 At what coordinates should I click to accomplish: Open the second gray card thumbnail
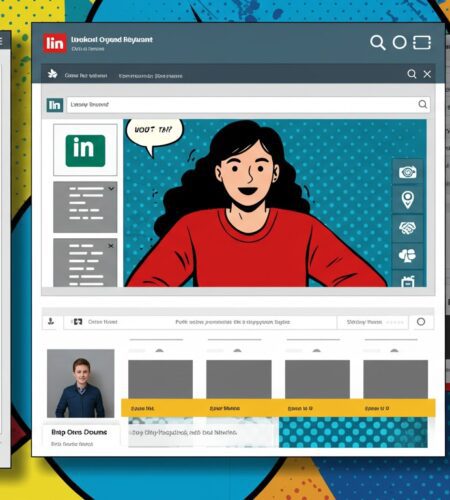coord(239,379)
